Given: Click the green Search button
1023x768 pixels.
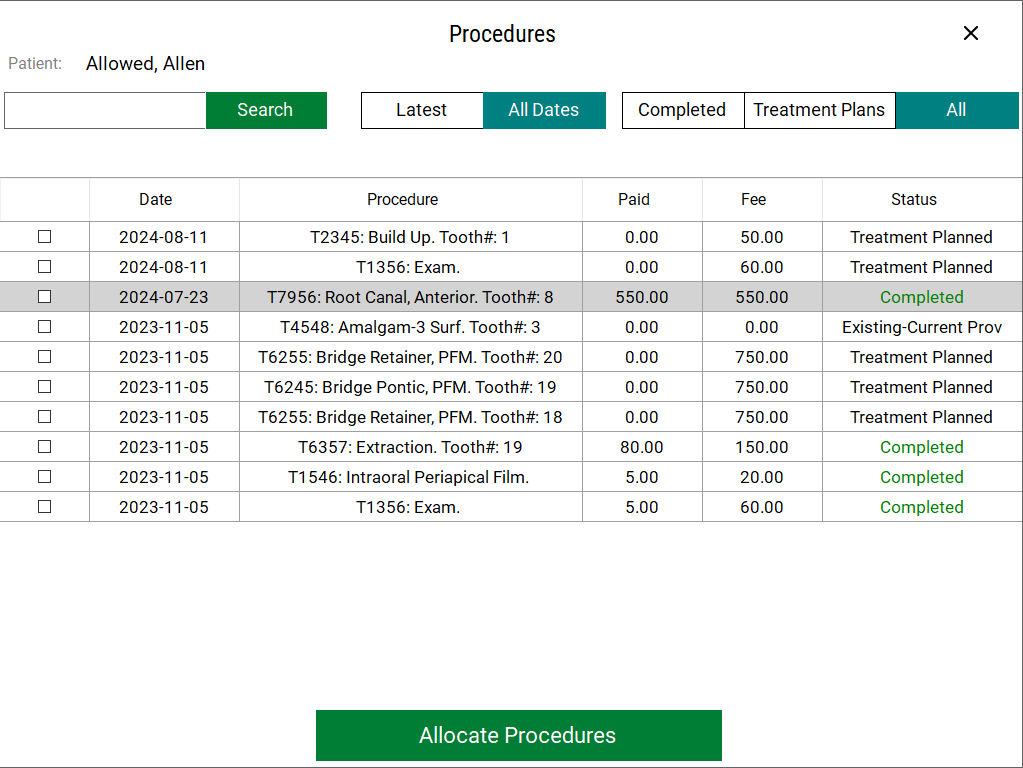Looking at the screenshot, I should pyautogui.click(x=266, y=110).
